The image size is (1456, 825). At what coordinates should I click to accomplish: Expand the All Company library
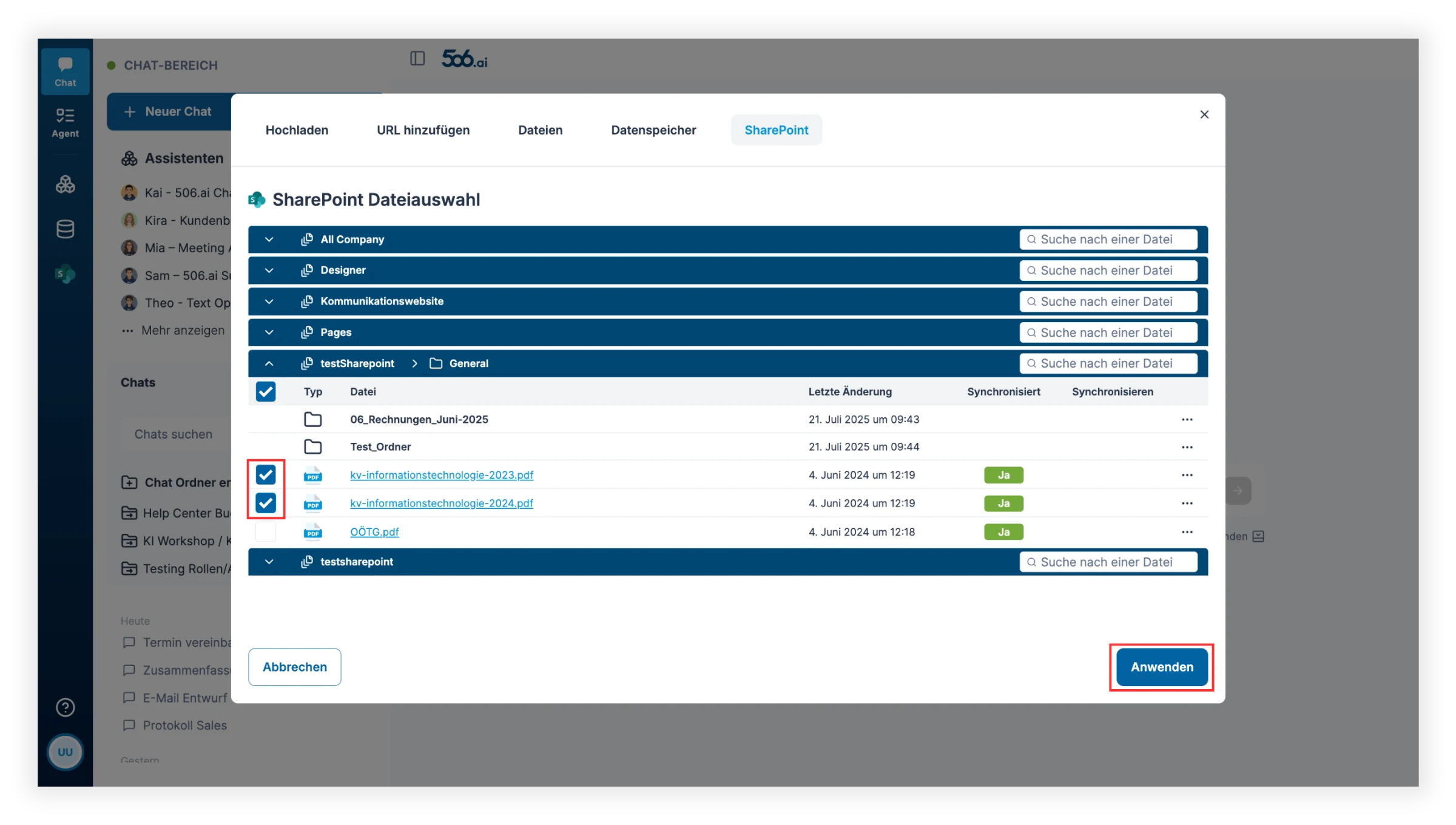(269, 240)
